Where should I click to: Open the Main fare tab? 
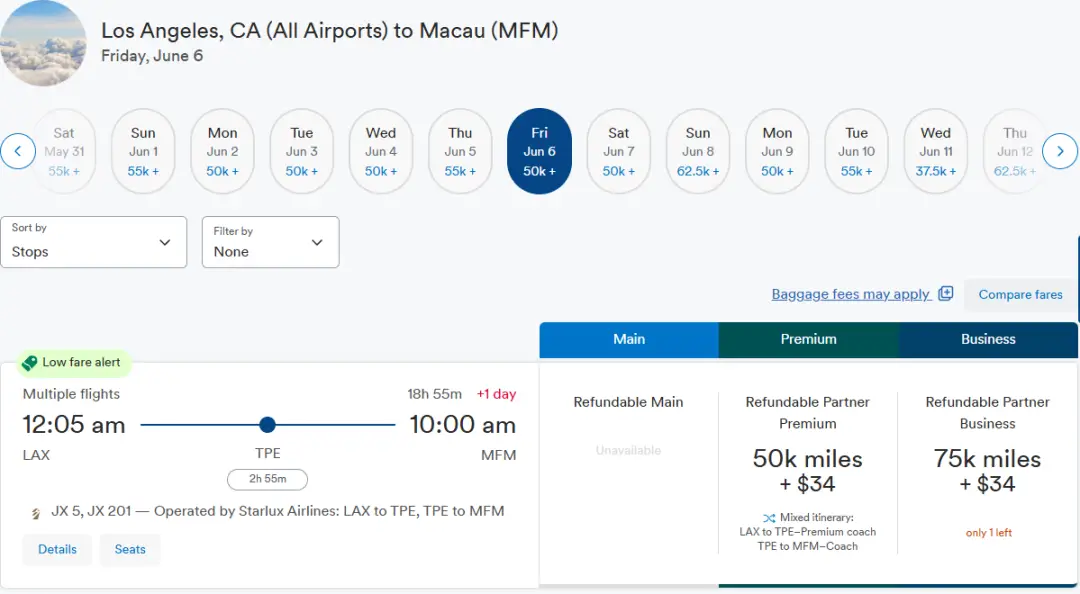[x=629, y=339]
